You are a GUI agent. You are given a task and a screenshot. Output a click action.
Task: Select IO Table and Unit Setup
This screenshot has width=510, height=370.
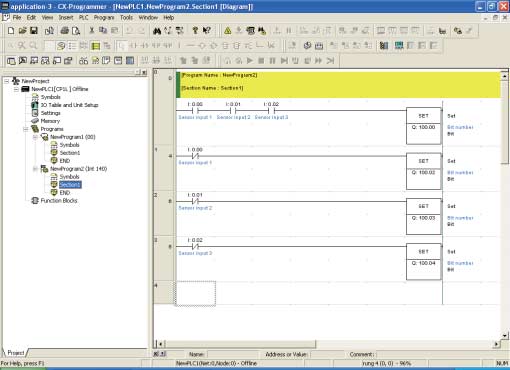69,105
